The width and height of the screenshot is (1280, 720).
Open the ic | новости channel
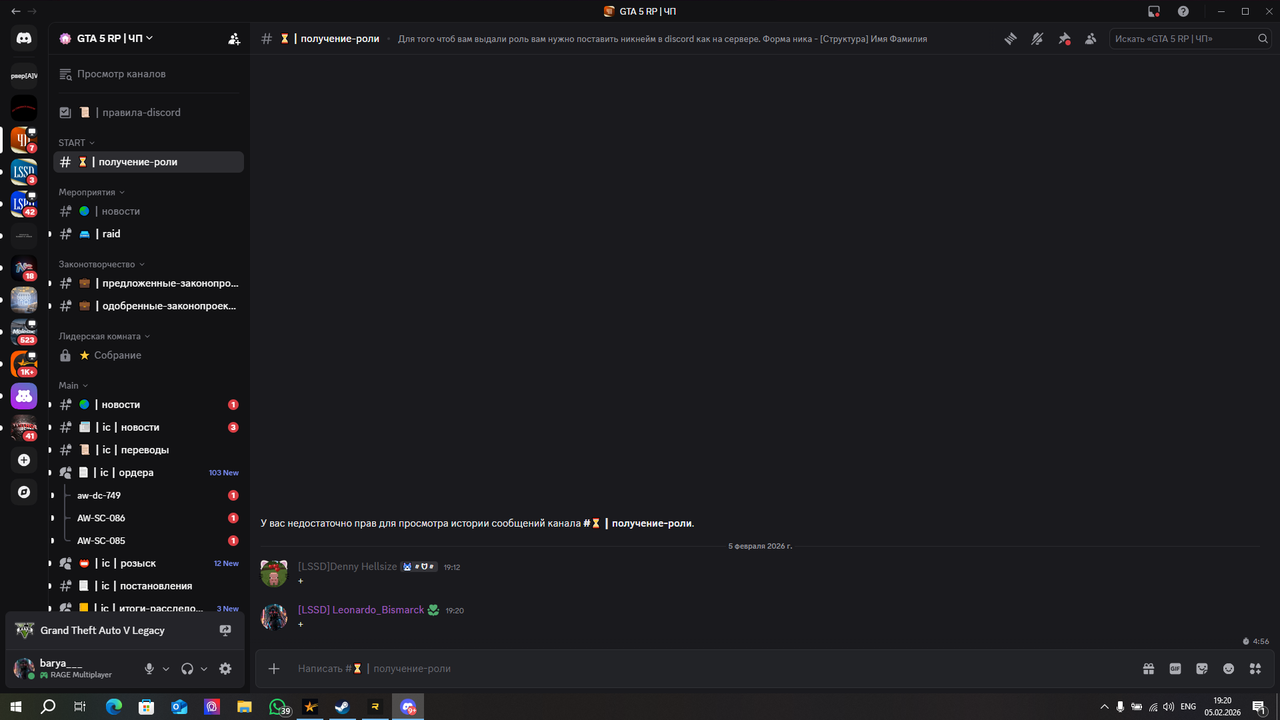point(148,427)
